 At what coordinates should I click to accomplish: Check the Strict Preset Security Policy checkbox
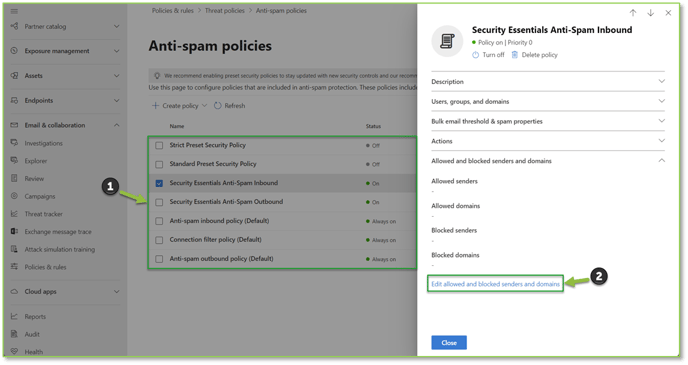tap(159, 145)
